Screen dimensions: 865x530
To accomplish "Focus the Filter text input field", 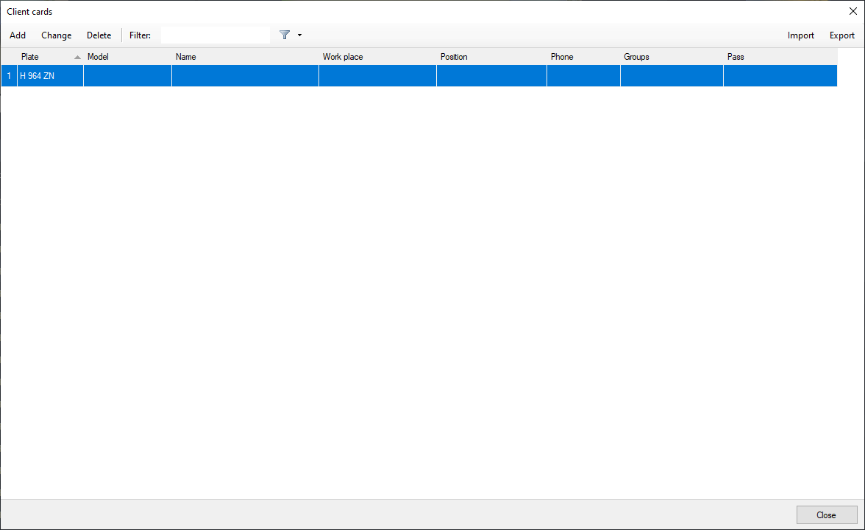I will [216, 35].
